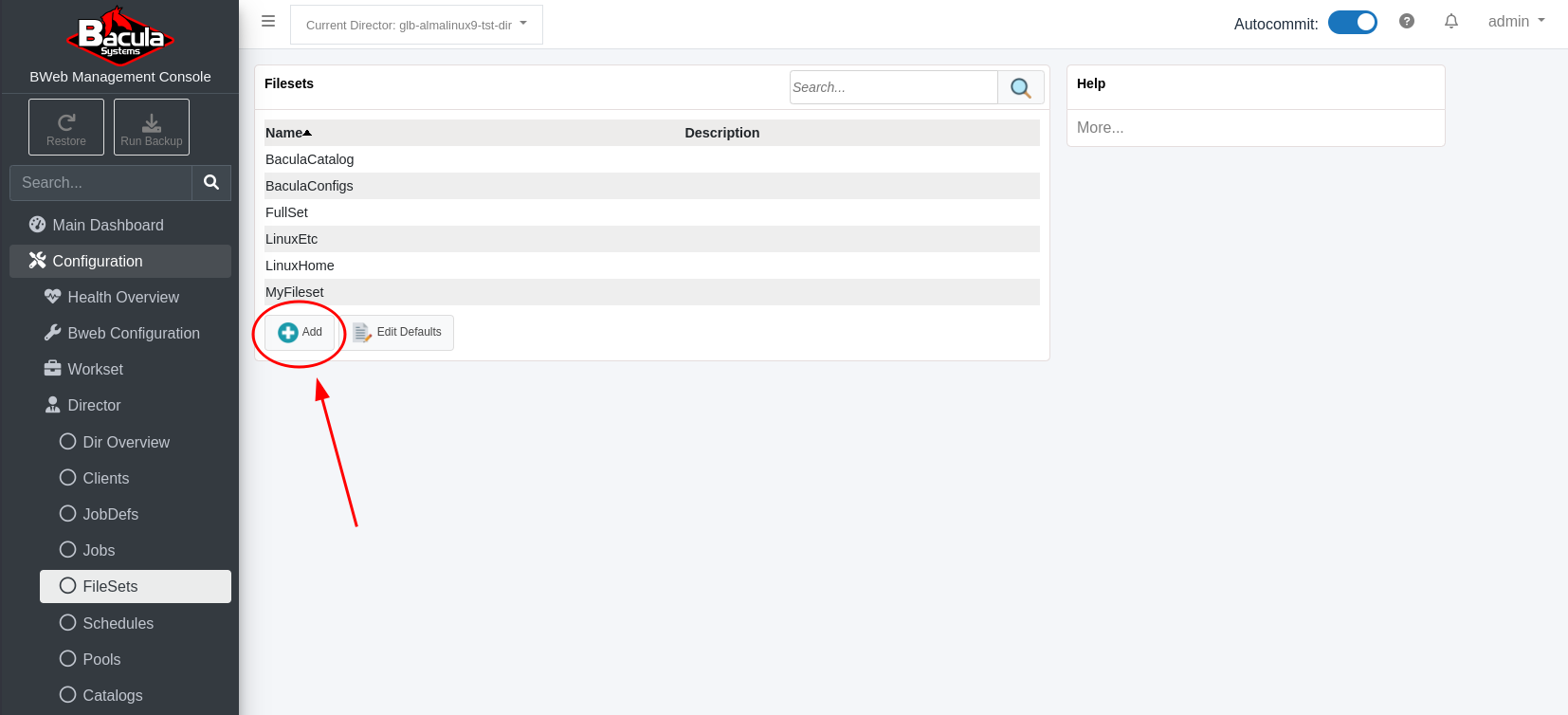Open the notifications bell icon
The image size is (1568, 715).
pyautogui.click(x=1451, y=21)
